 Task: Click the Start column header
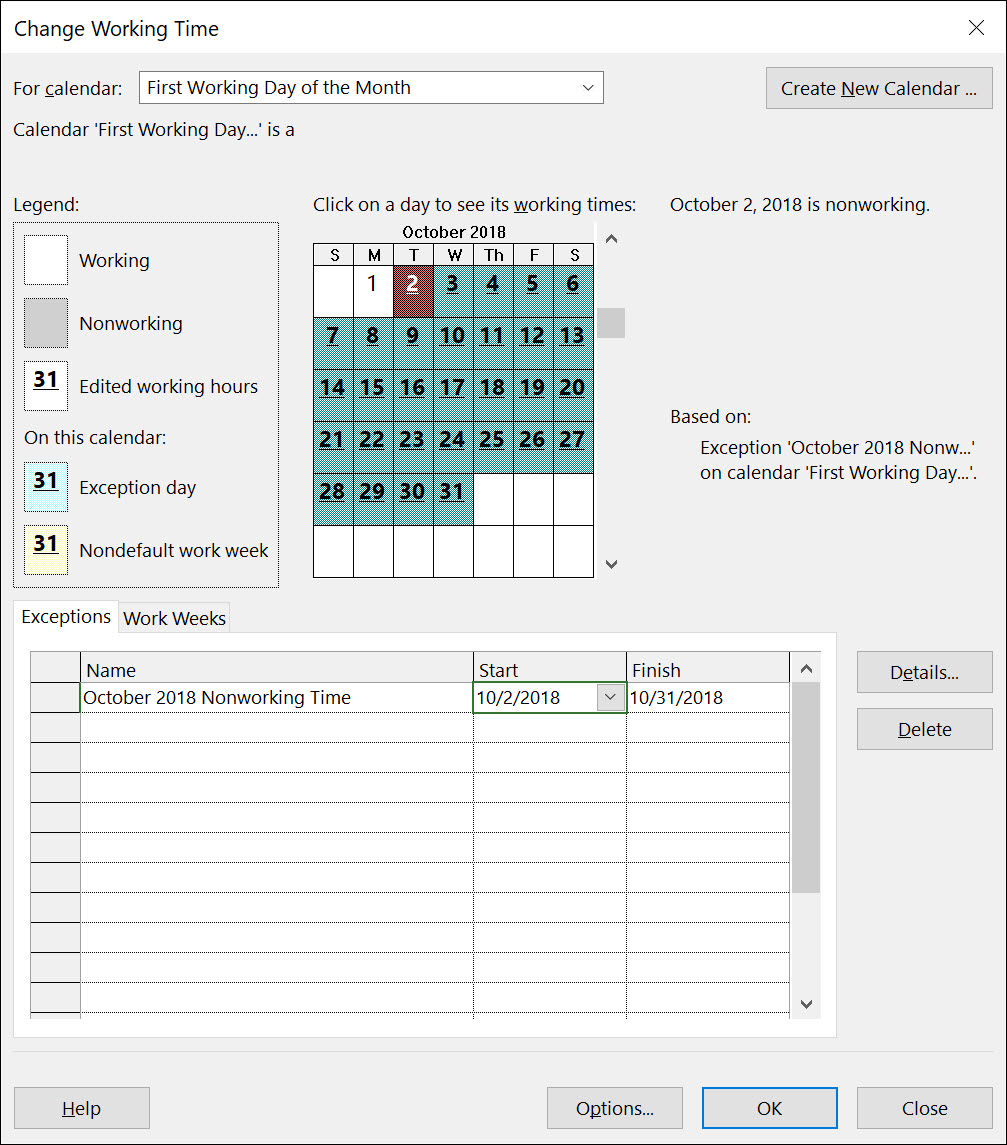(550, 668)
